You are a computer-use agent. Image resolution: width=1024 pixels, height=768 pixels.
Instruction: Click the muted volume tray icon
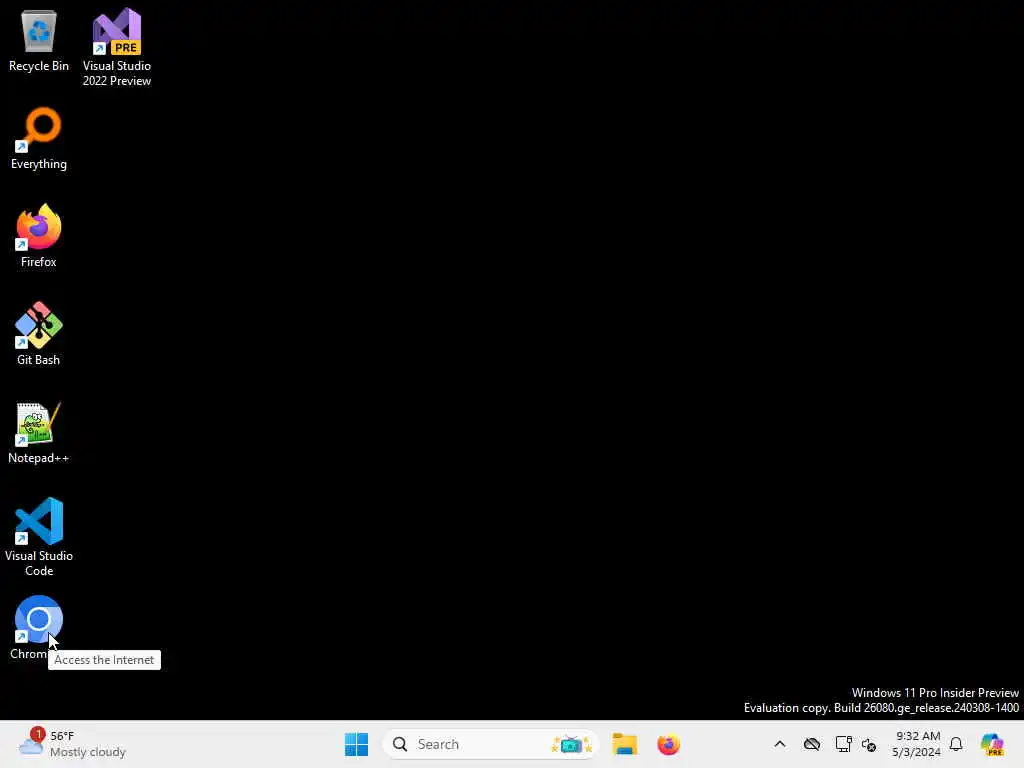[x=869, y=744]
